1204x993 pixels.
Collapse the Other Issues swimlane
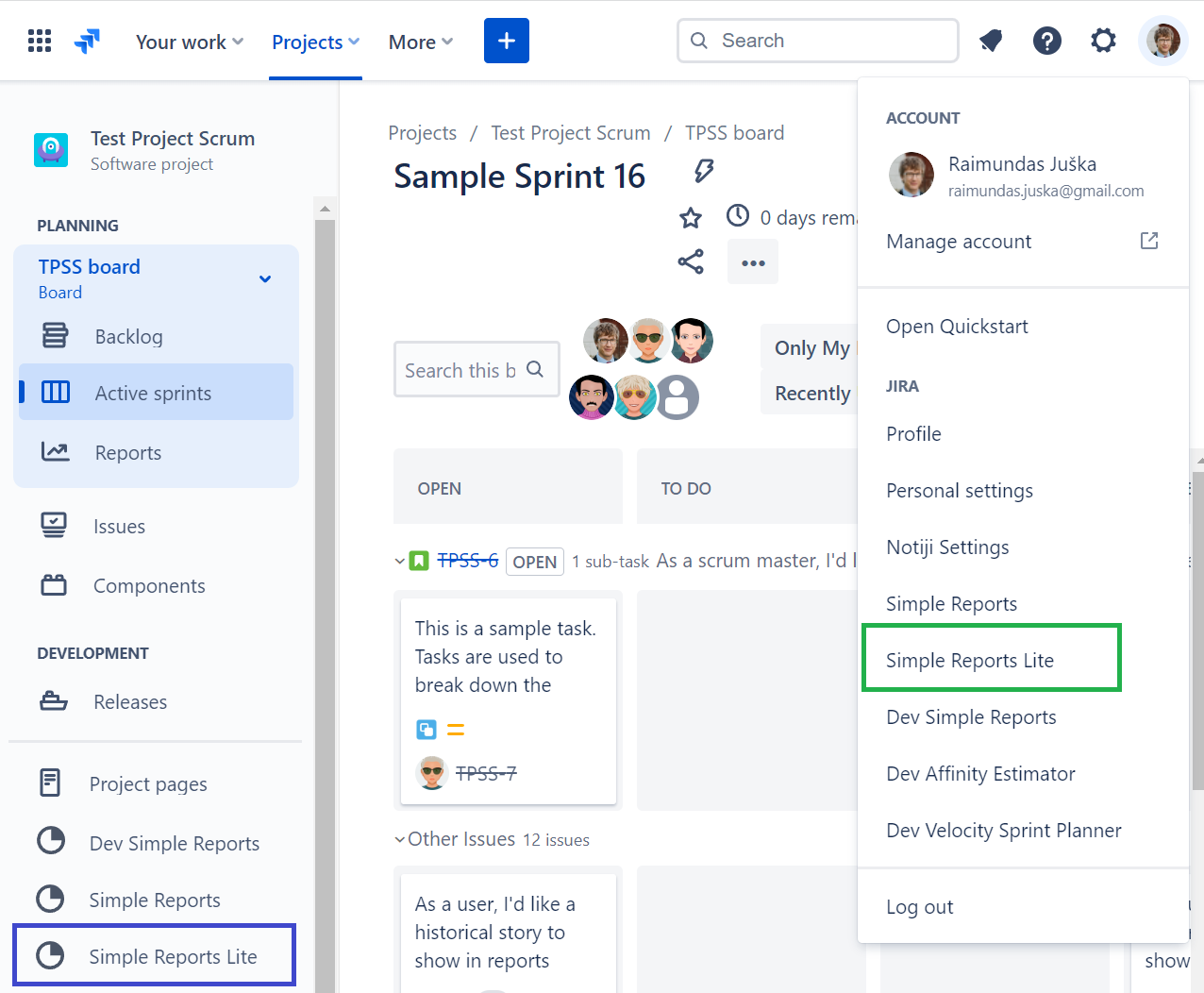pyautogui.click(x=400, y=839)
